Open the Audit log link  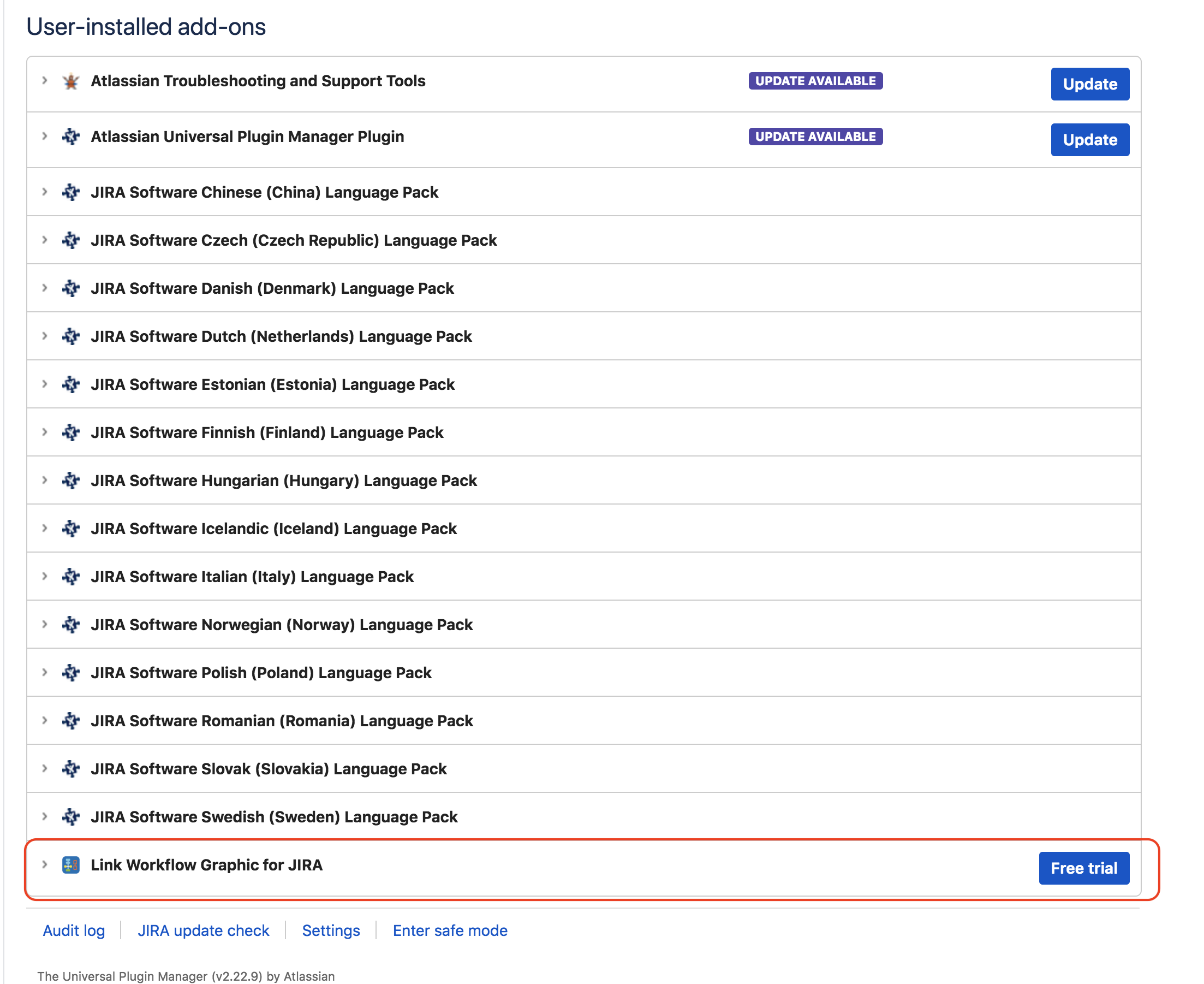point(74,930)
